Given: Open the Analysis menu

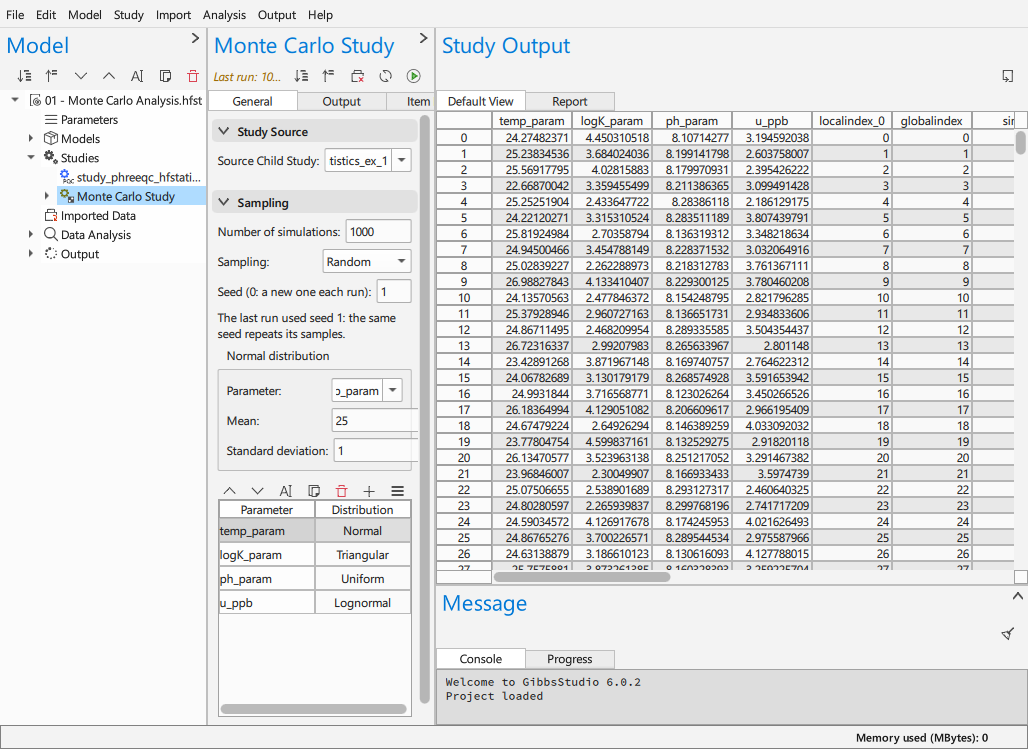Looking at the screenshot, I should (224, 14).
